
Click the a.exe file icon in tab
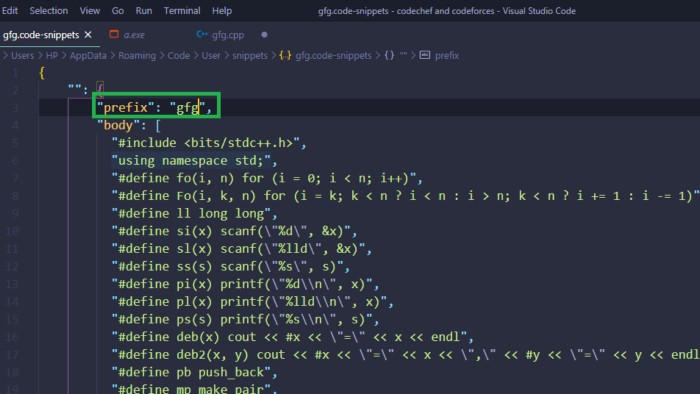point(114,34)
